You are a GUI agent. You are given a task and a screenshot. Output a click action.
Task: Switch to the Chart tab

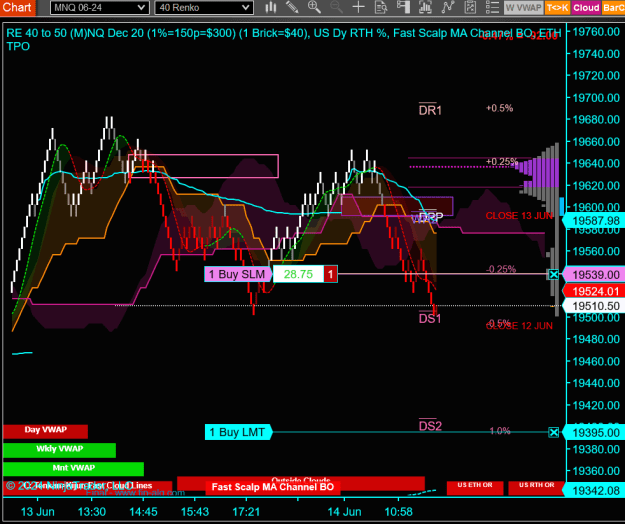18,8
